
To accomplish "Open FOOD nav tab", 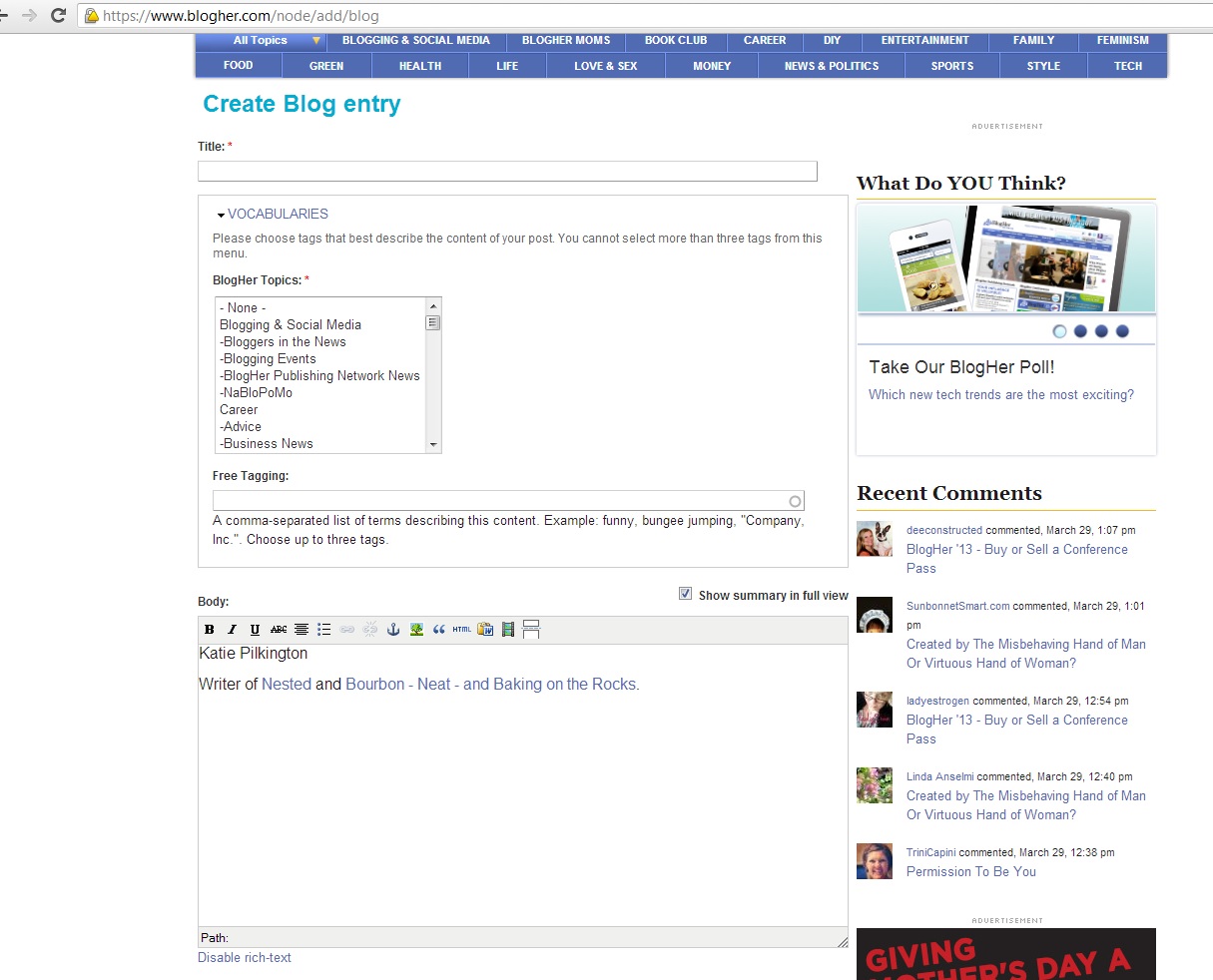I will point(239,65).
